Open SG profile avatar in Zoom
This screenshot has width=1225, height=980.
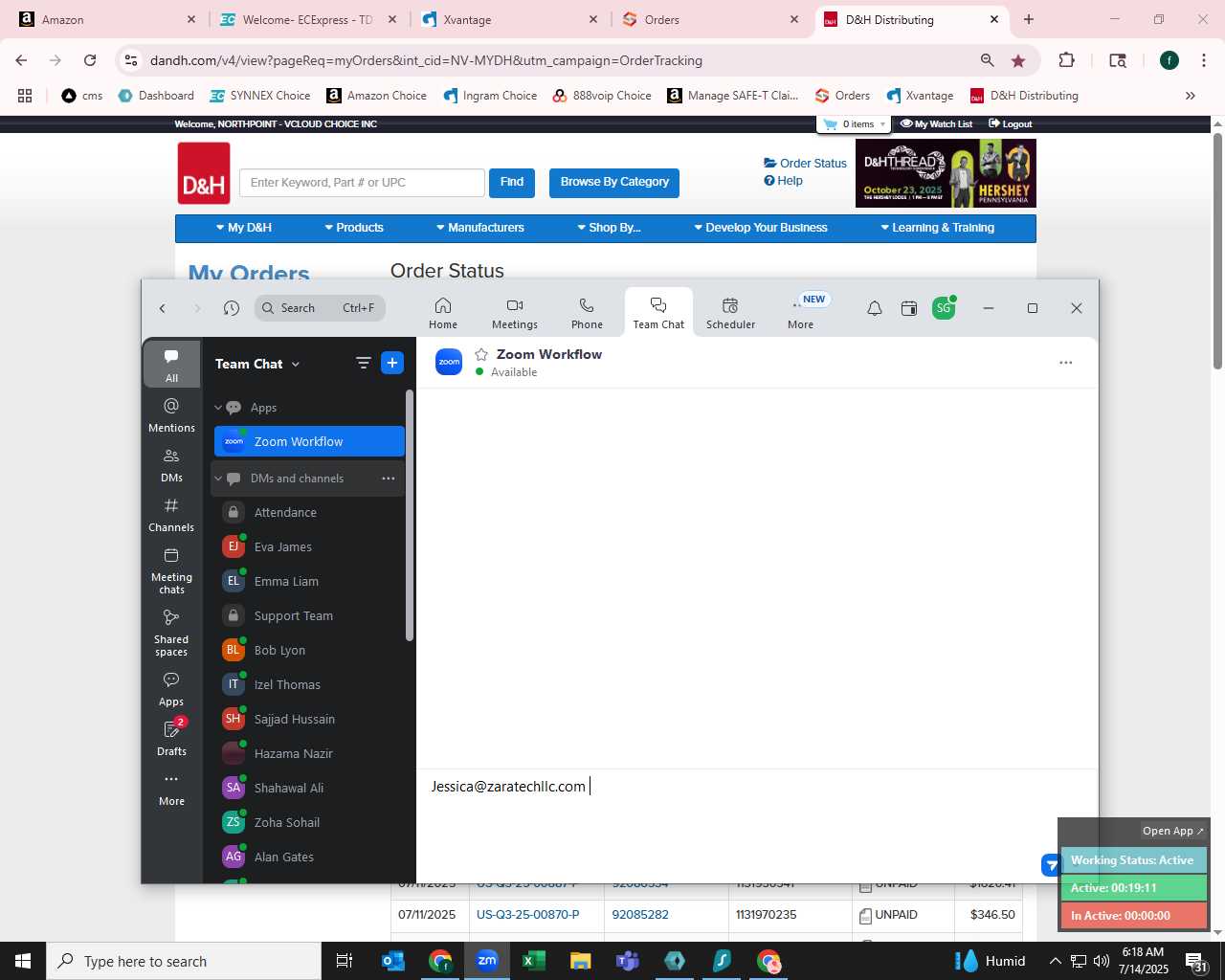tap(944, 308)
